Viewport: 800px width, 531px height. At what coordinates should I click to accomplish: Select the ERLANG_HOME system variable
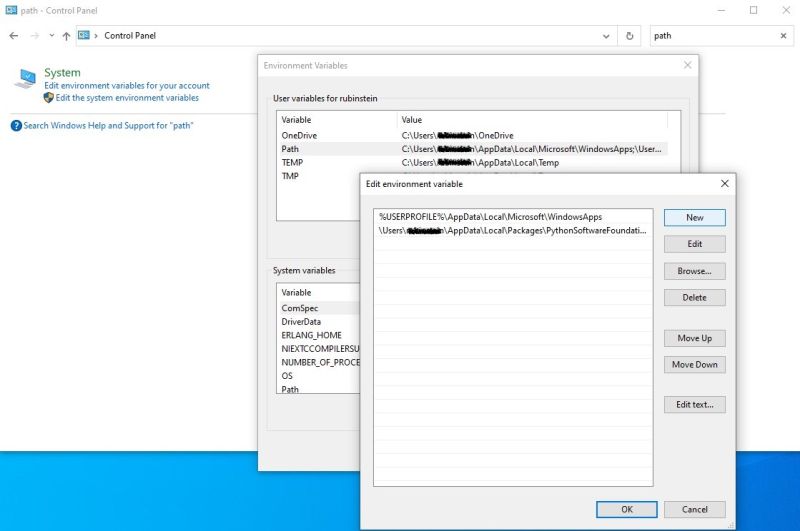coord(319,335)
